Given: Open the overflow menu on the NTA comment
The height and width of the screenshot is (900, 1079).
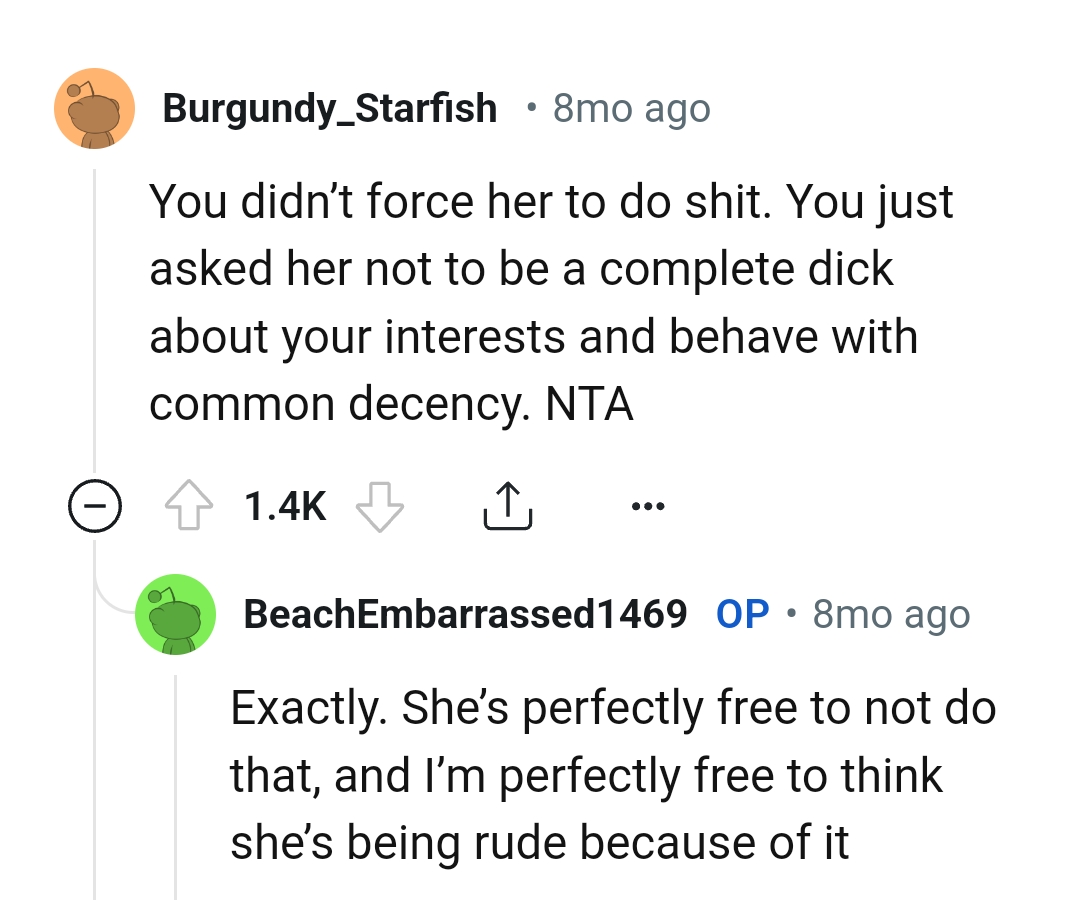Looking at the screenshot, I should point(648,505).
